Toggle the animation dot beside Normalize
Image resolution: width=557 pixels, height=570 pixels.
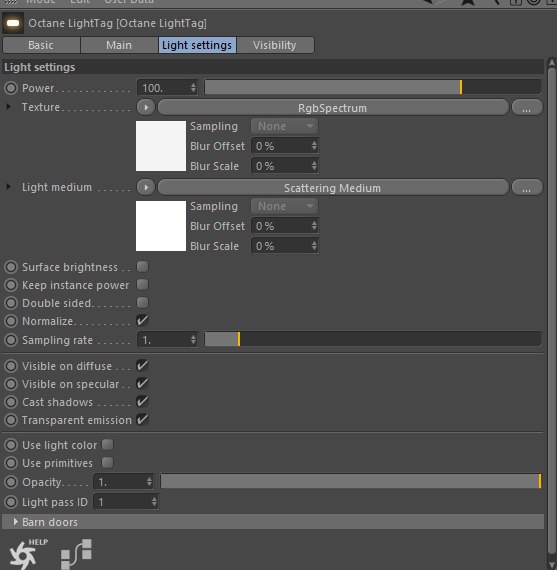coord(11,321)
